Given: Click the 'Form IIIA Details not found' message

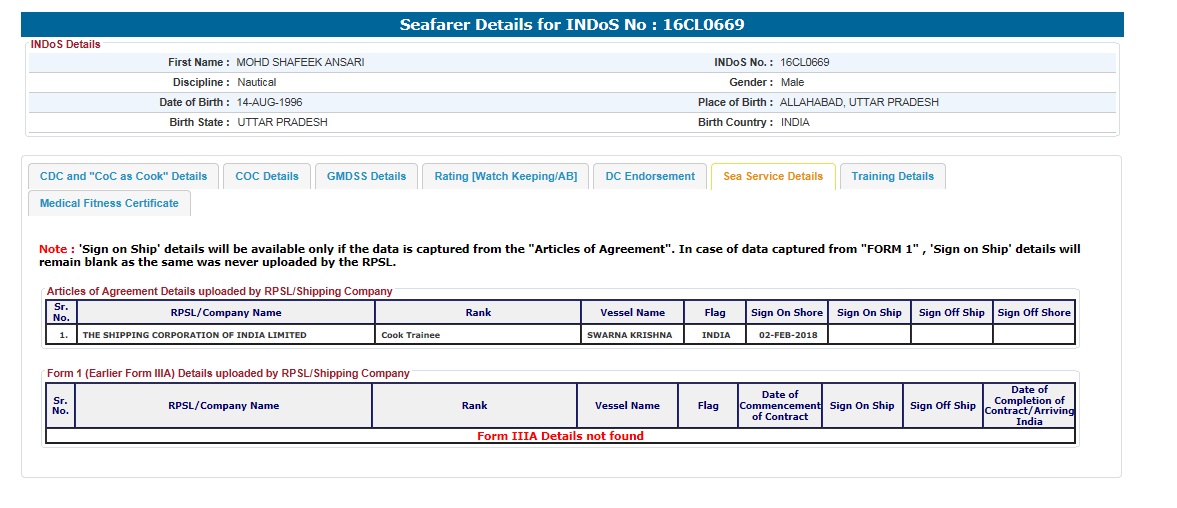Looking at the screenshot, I should click(x=560, y=436).
